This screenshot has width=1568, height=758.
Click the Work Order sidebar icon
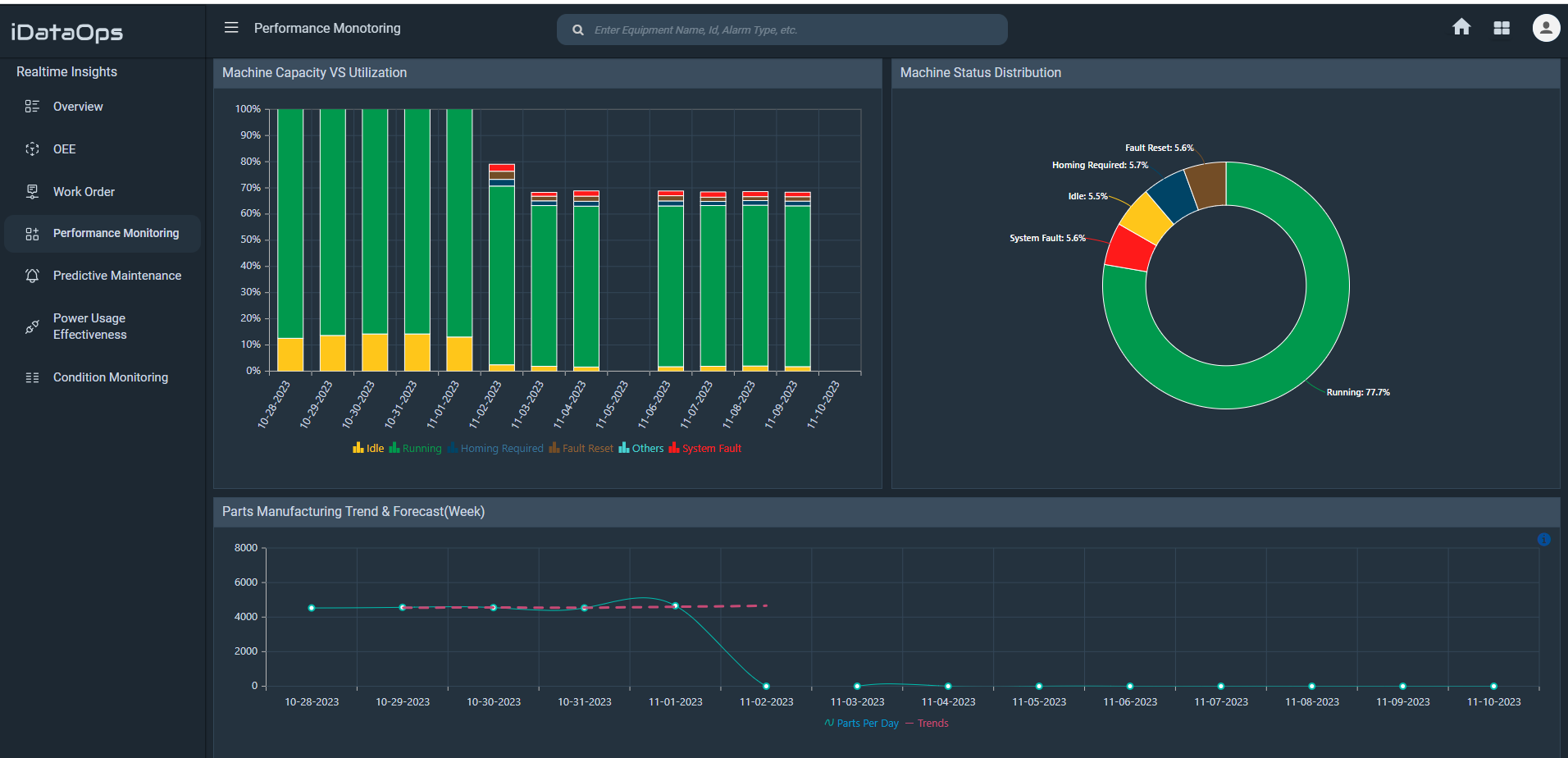(x=32, y=191)
